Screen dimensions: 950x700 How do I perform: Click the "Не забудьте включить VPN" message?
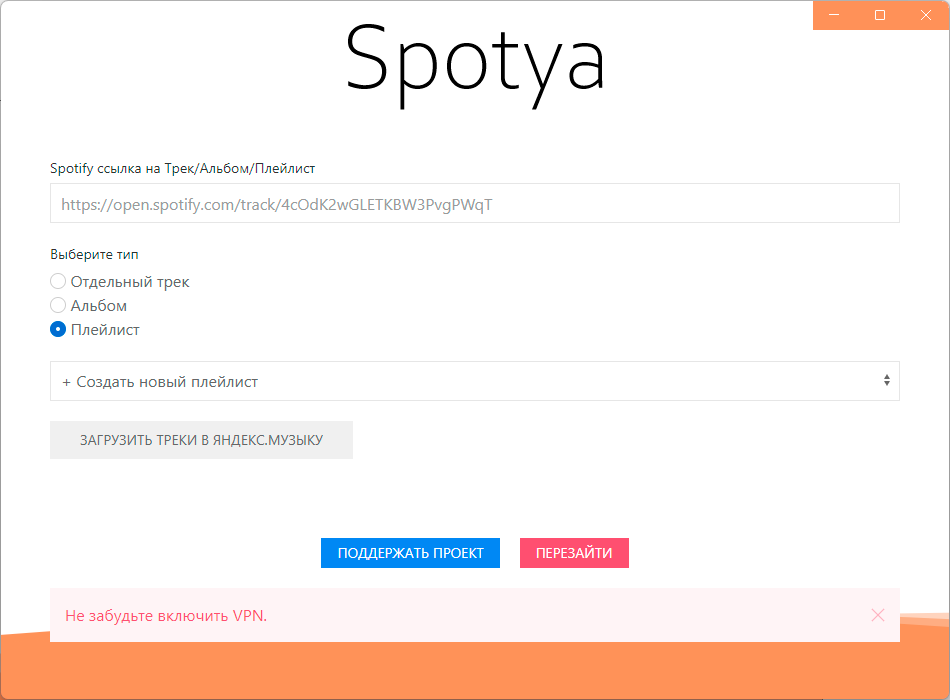(x=166, y=616)
